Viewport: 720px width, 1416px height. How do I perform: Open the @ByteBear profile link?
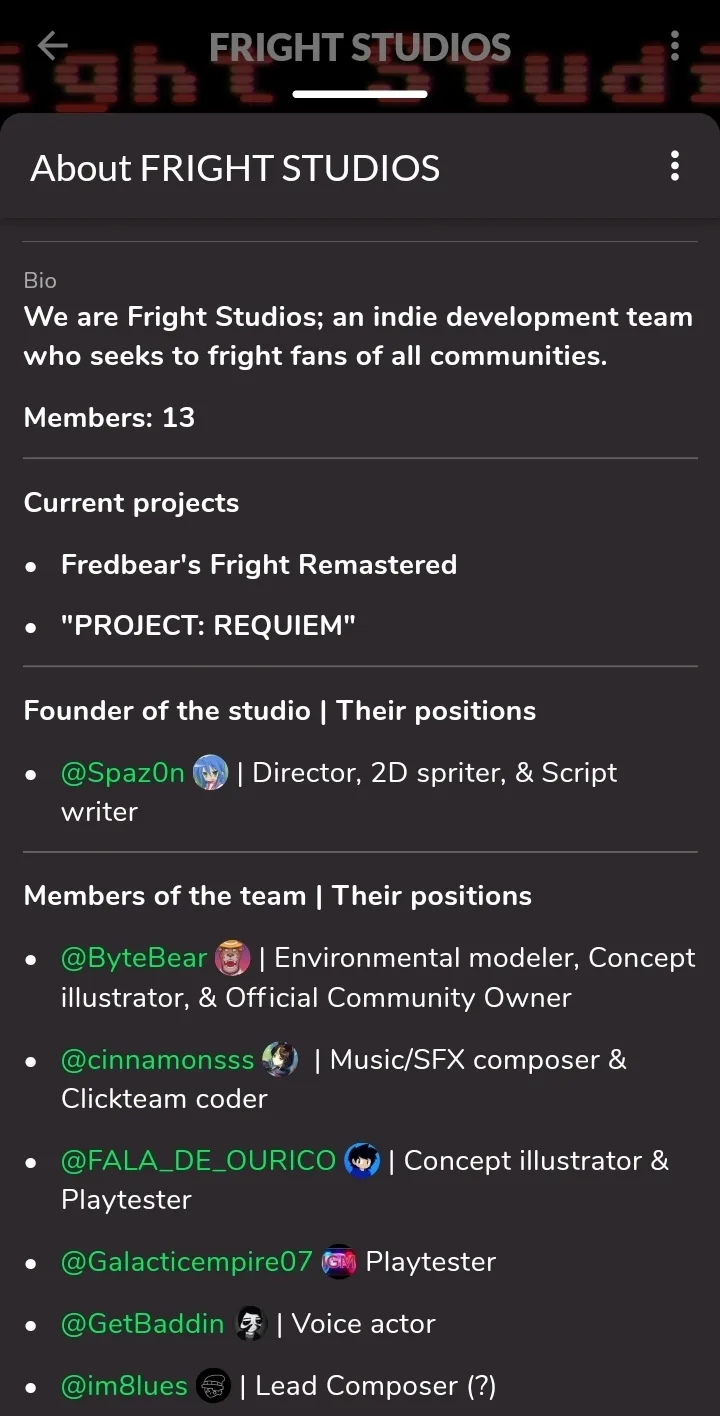(134, 958)
